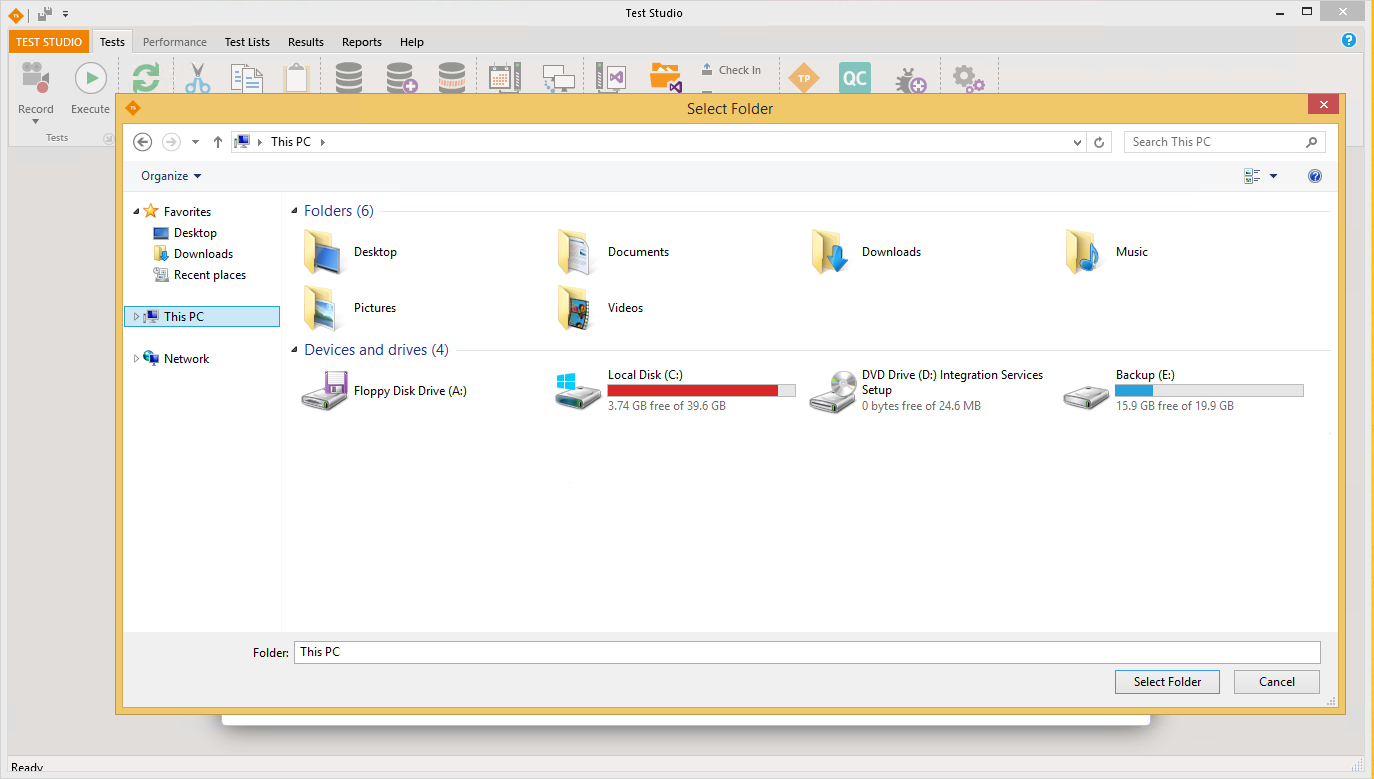Collapse the Devices and drives (4) group
Viewport: 1374px width, 779px height.
point(294,350)
